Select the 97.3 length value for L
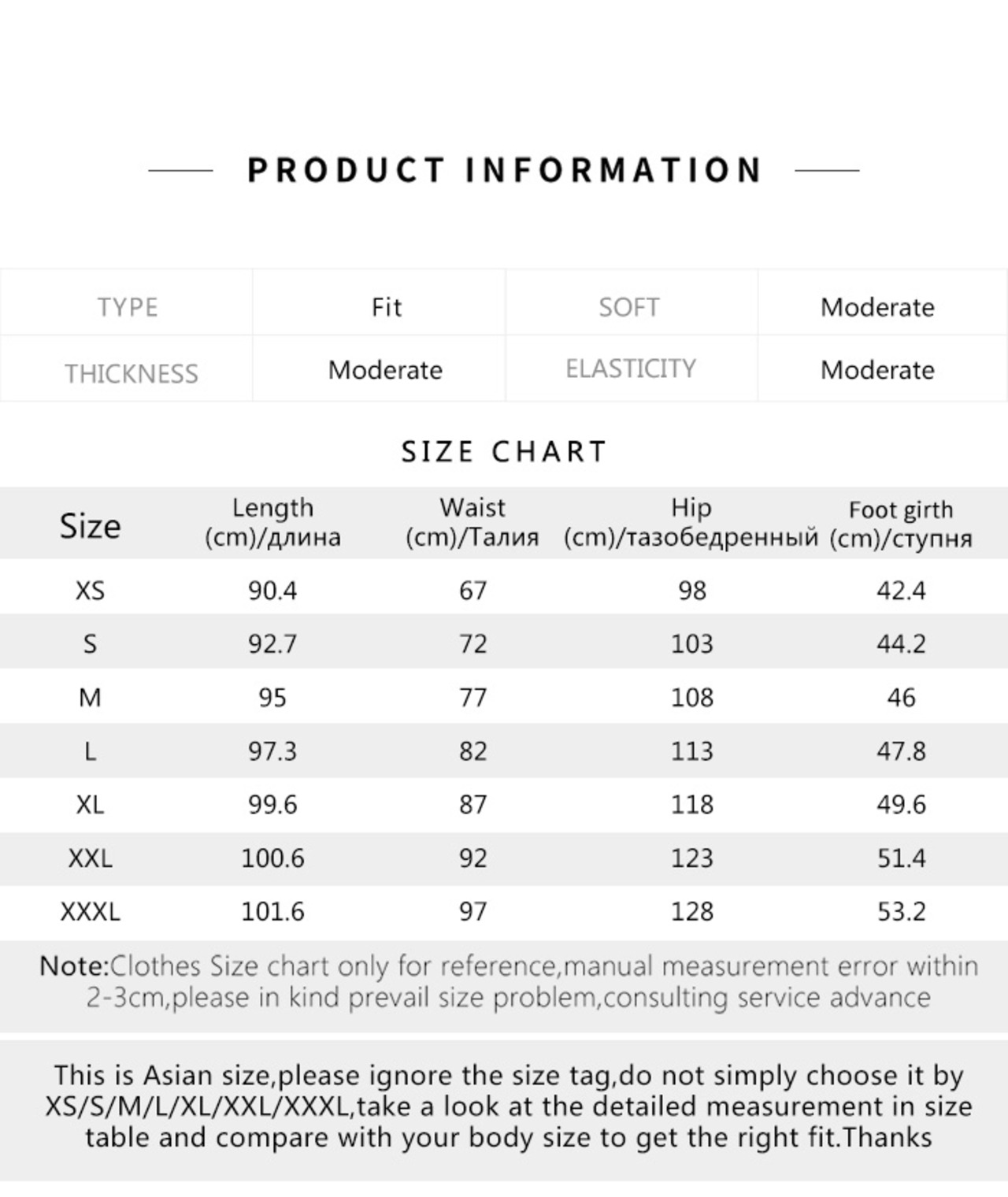 (272, 751)
